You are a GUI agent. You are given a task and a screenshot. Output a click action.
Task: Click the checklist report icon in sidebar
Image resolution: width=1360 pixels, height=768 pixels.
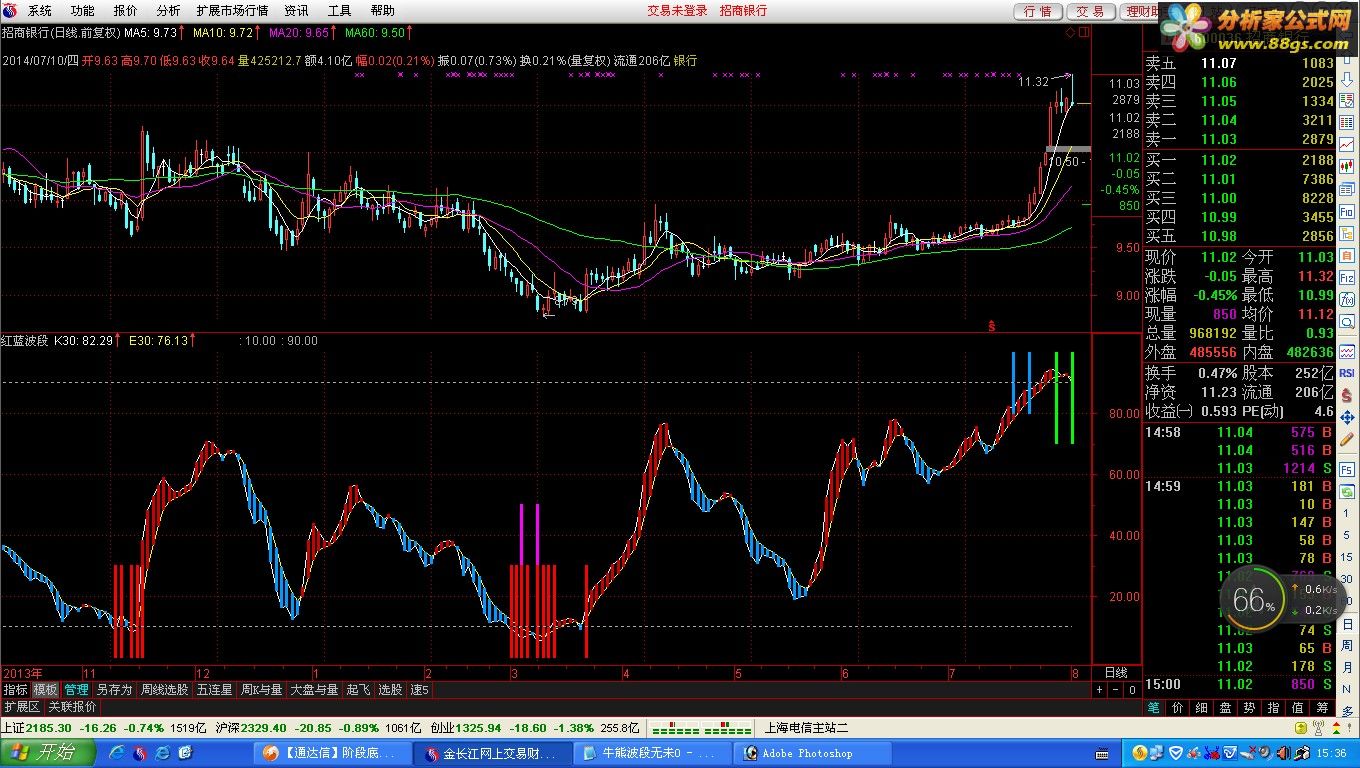[1346, 101]
